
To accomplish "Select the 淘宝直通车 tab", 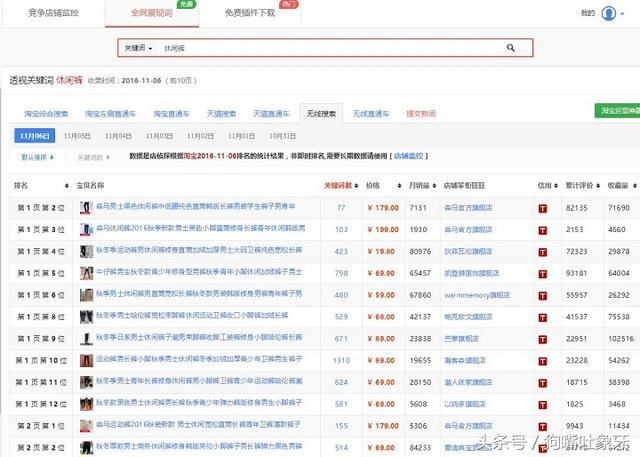I will click(x=171, y=114).
